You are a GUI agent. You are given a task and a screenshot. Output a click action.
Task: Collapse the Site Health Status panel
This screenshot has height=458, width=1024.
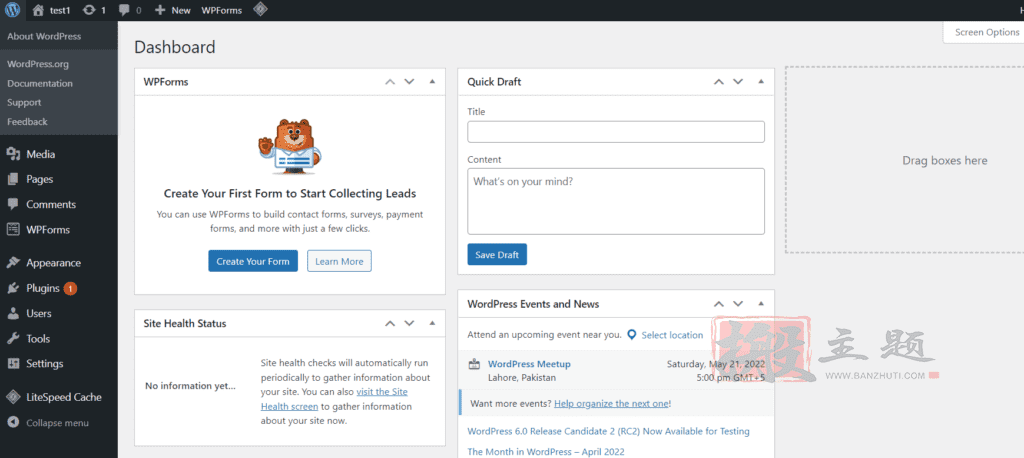[432, 323]
